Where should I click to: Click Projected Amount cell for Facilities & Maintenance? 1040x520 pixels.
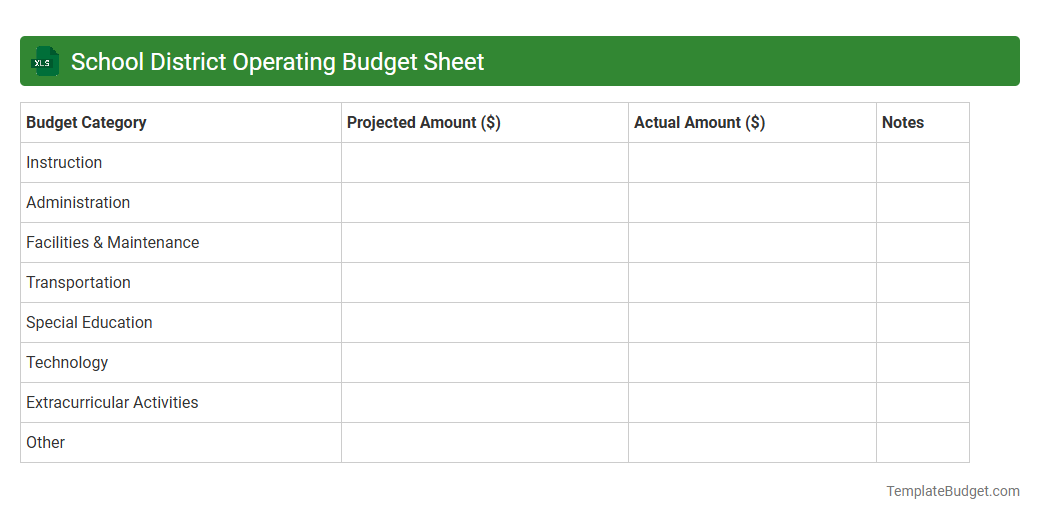pyautogui.click(x=485, y=243)
